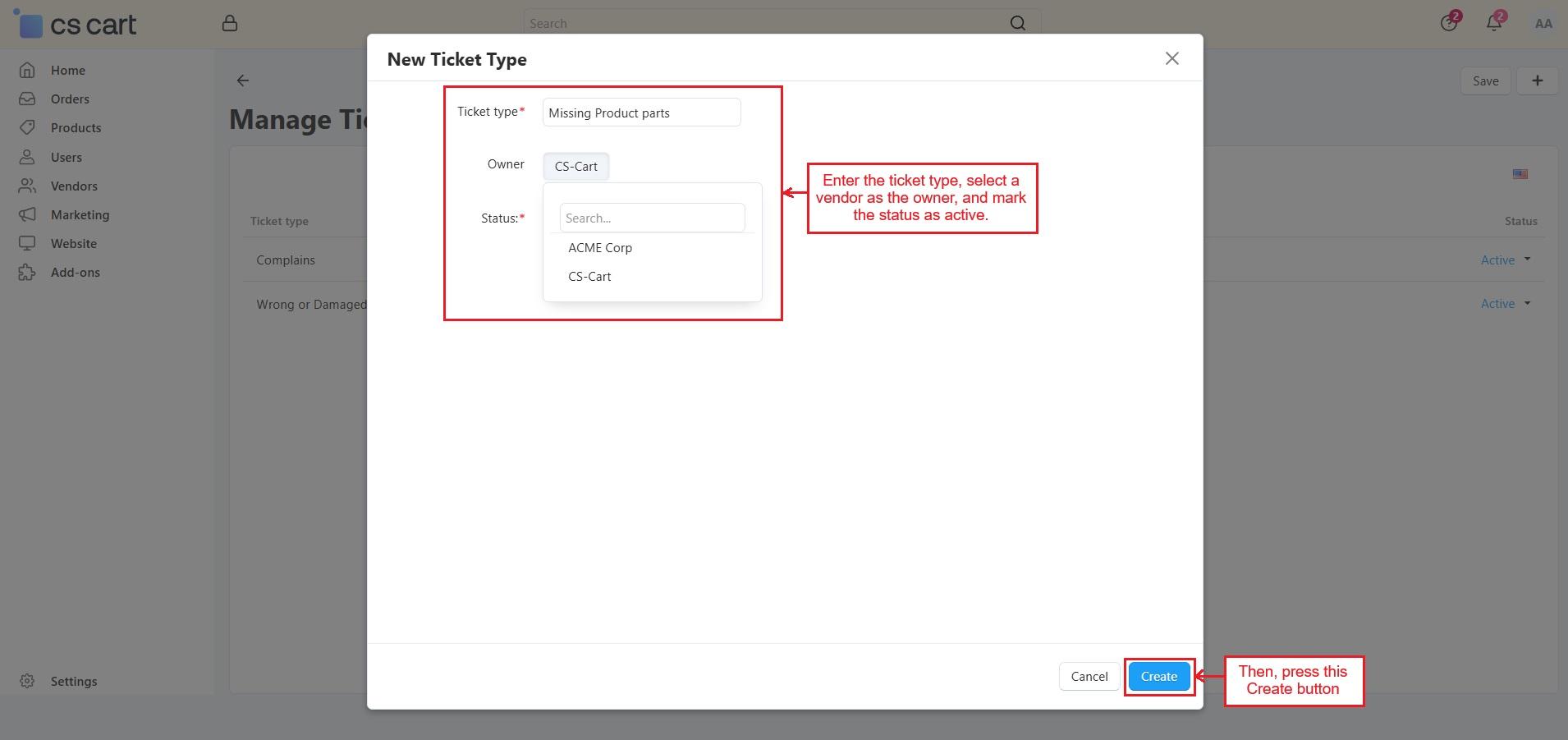Expand the CS-Cart owner dropdown

[575, 167]
